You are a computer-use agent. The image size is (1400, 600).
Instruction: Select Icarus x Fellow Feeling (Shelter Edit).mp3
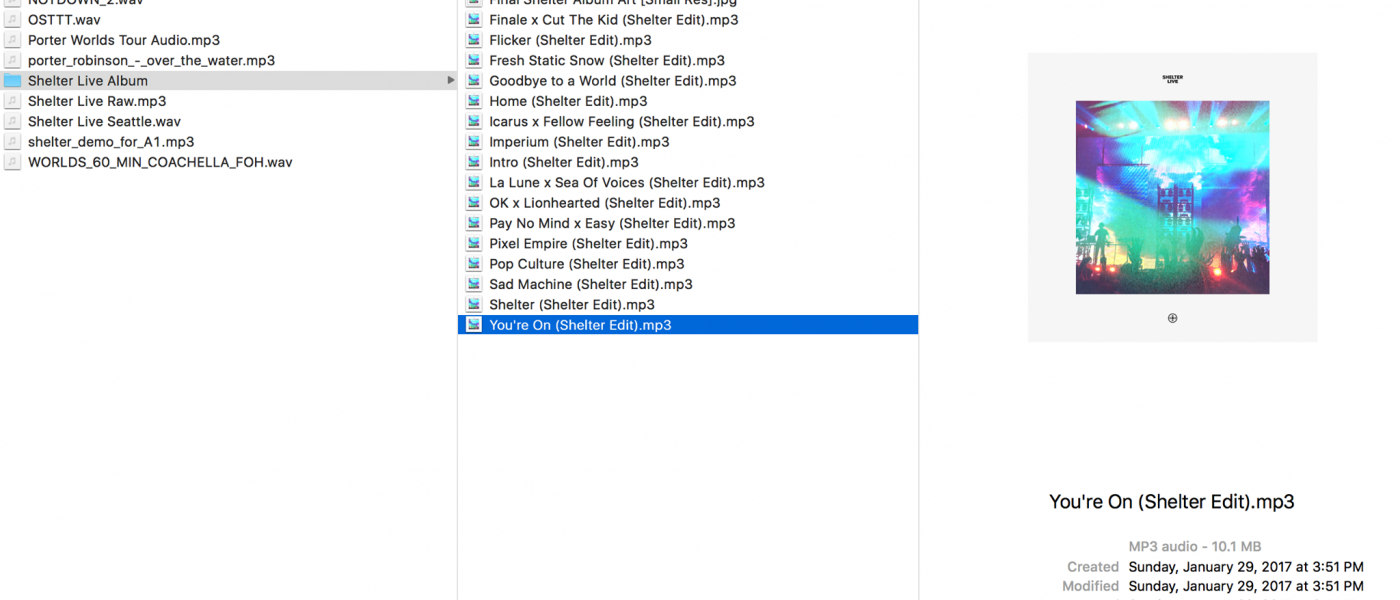pyautogui.click(x=621, y=122)
